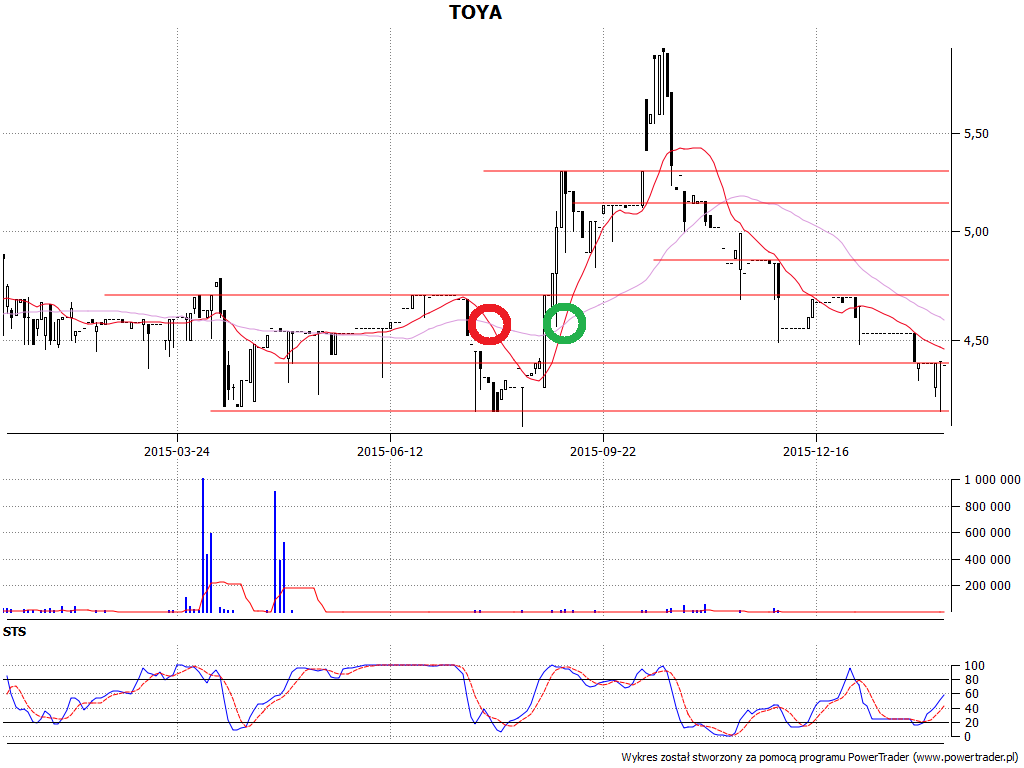Click the 400 000 volume axis label

click(987, 560)
